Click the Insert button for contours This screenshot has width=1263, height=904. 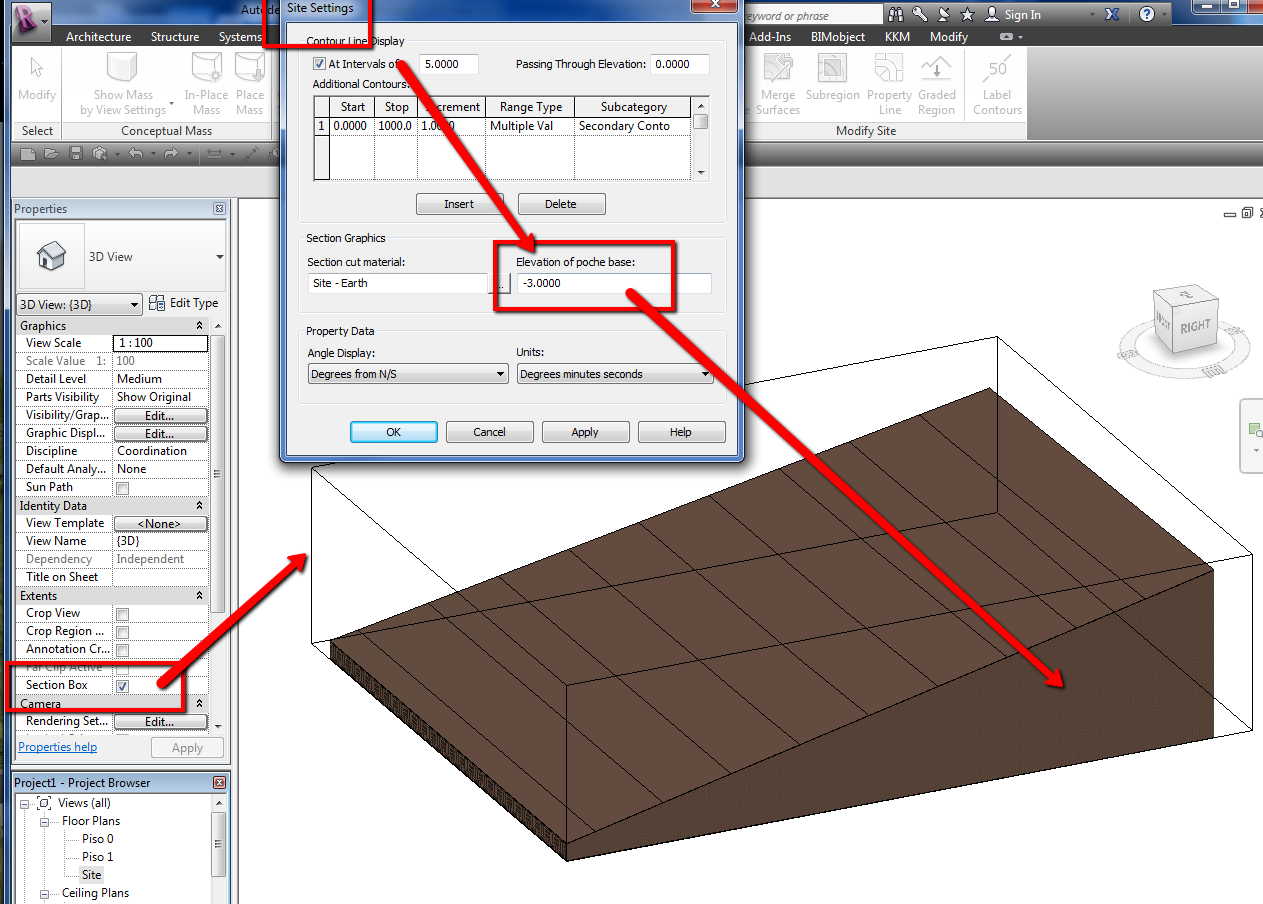coord(459,204)
